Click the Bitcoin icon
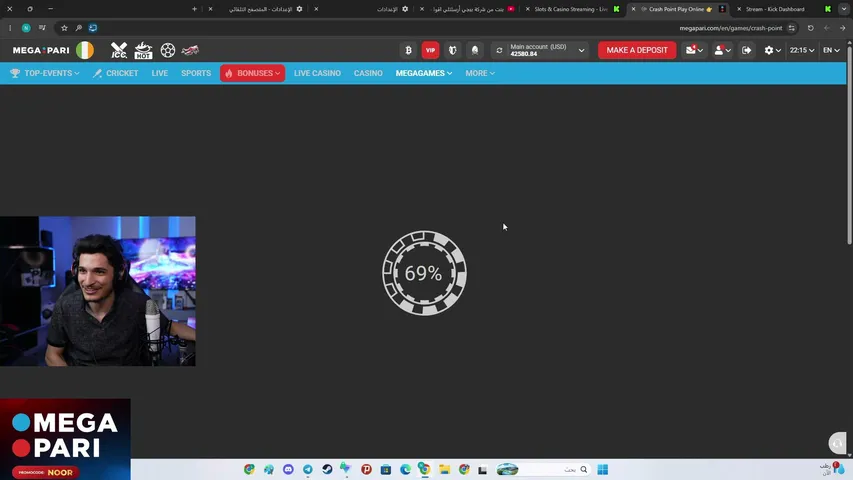Viewport: 853px width, 480px height. coord(409,50)
